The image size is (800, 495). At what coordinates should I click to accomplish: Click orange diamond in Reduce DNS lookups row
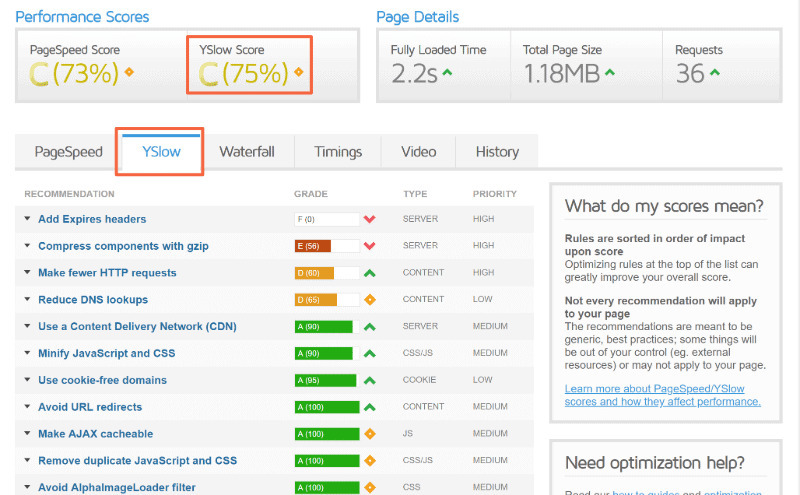[x=370, y=300]
